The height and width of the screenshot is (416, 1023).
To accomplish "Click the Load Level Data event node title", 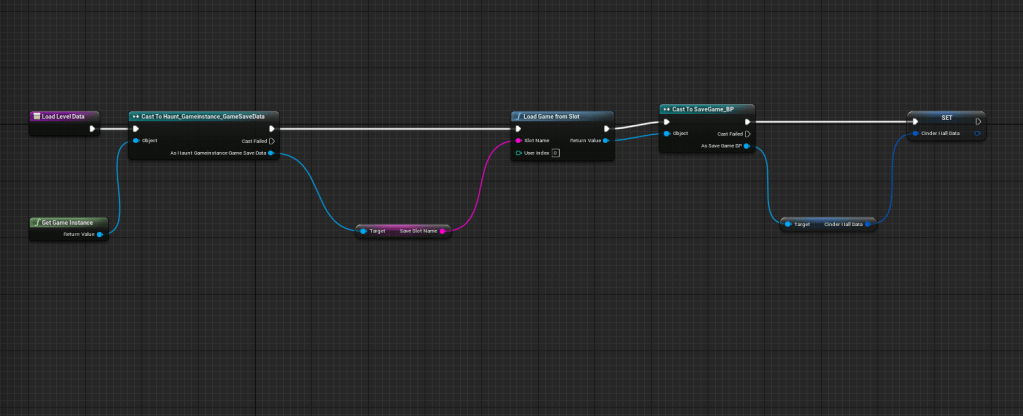I will tap(60, 116).
